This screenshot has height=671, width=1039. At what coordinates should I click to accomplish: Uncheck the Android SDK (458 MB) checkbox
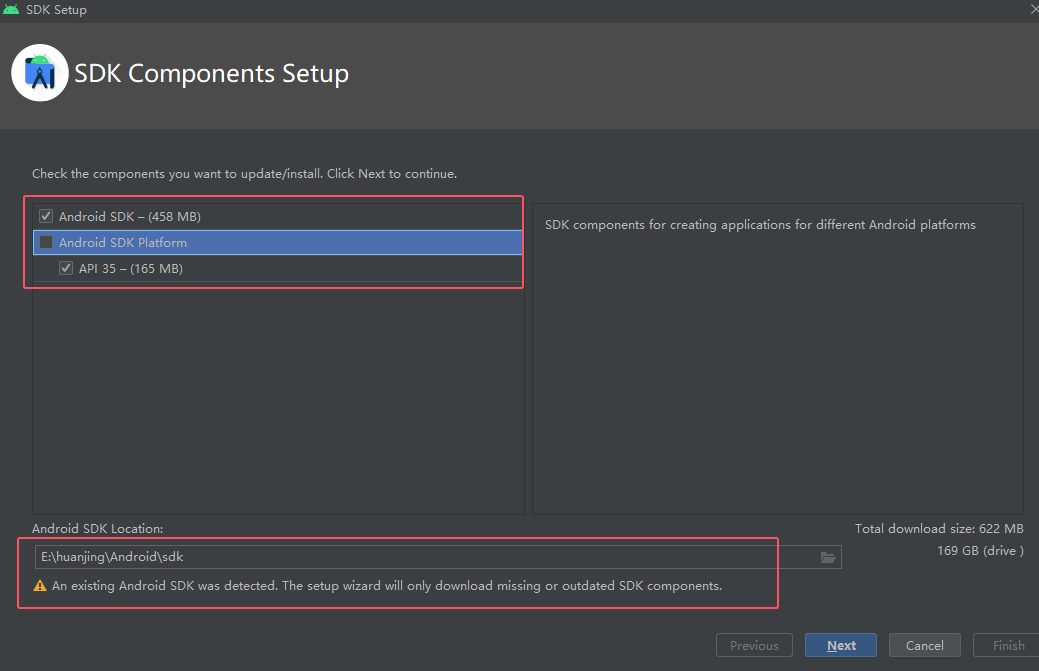(46, 216)
